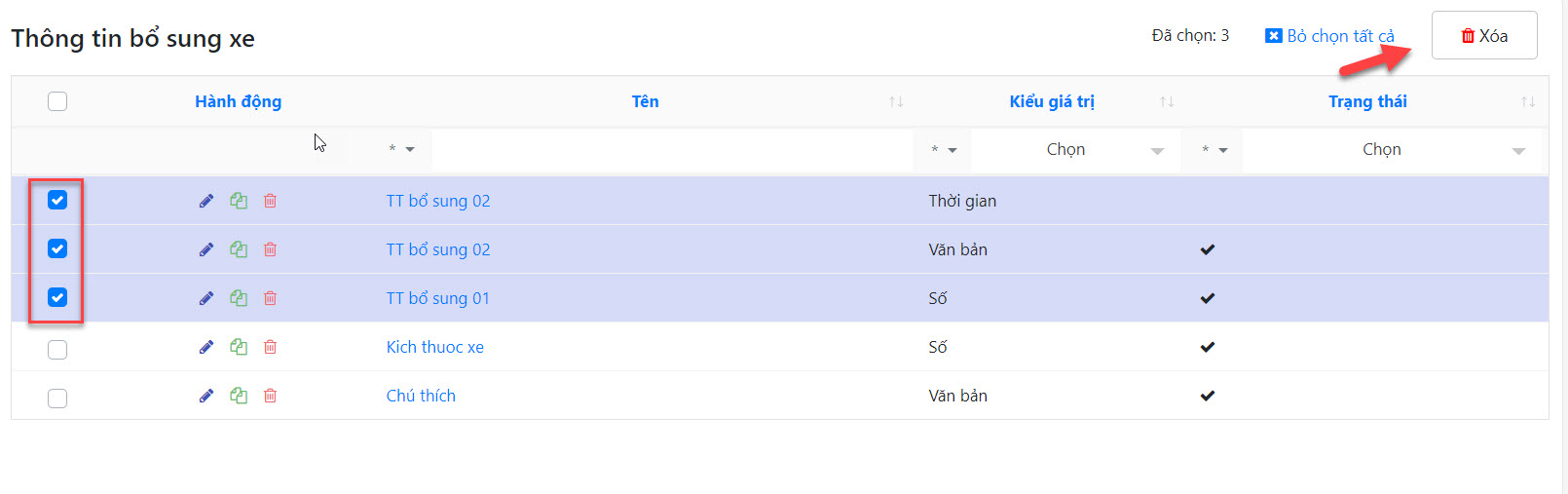Click the sort arrows icon in the Tên column header
This screenshot has height=494, width=1568.
click(896, 101)
